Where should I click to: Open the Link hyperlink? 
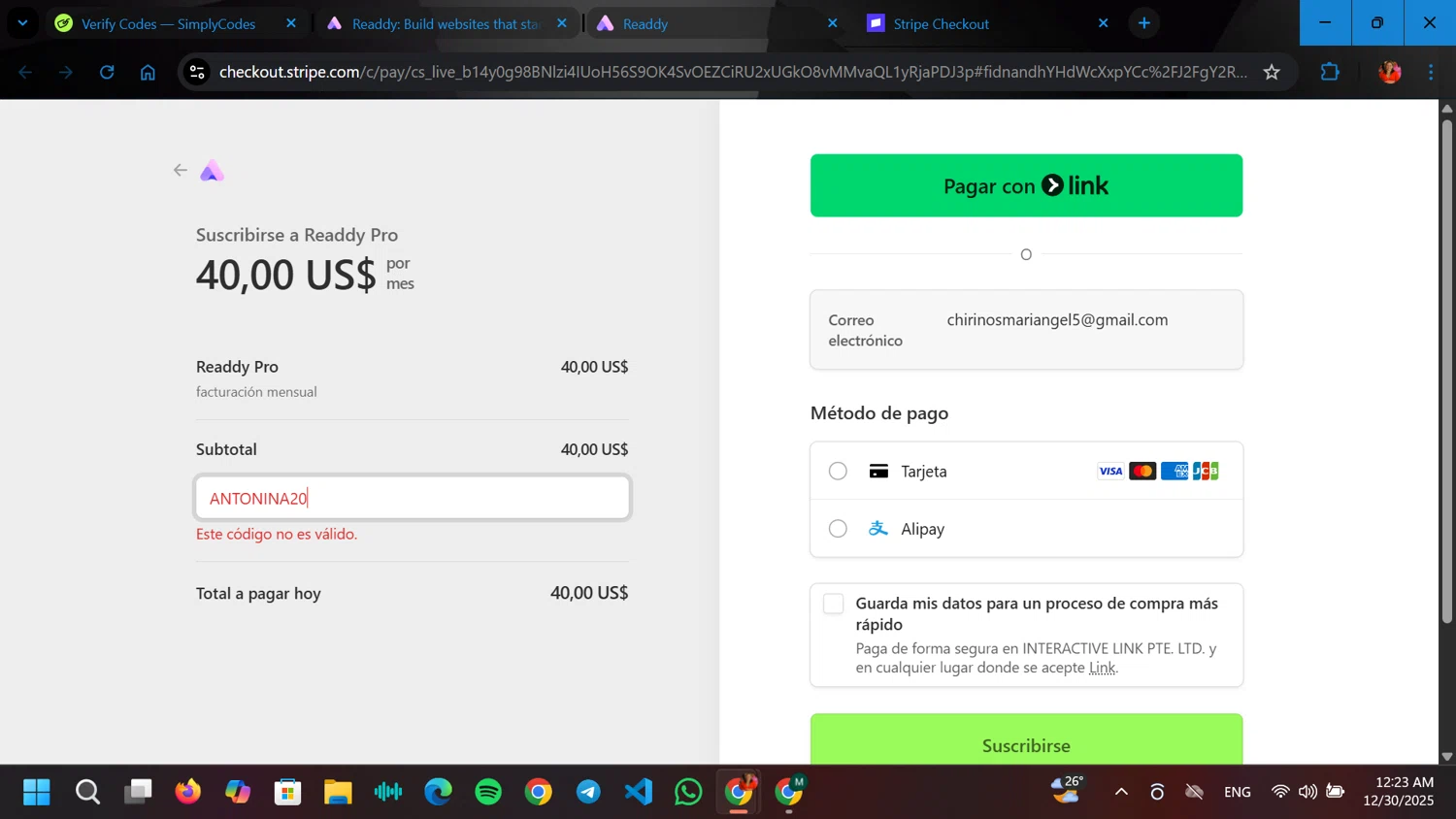1102,668
